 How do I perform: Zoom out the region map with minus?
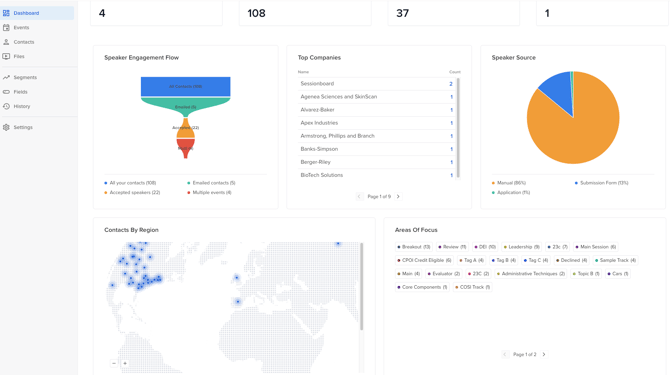click(114, 363)
